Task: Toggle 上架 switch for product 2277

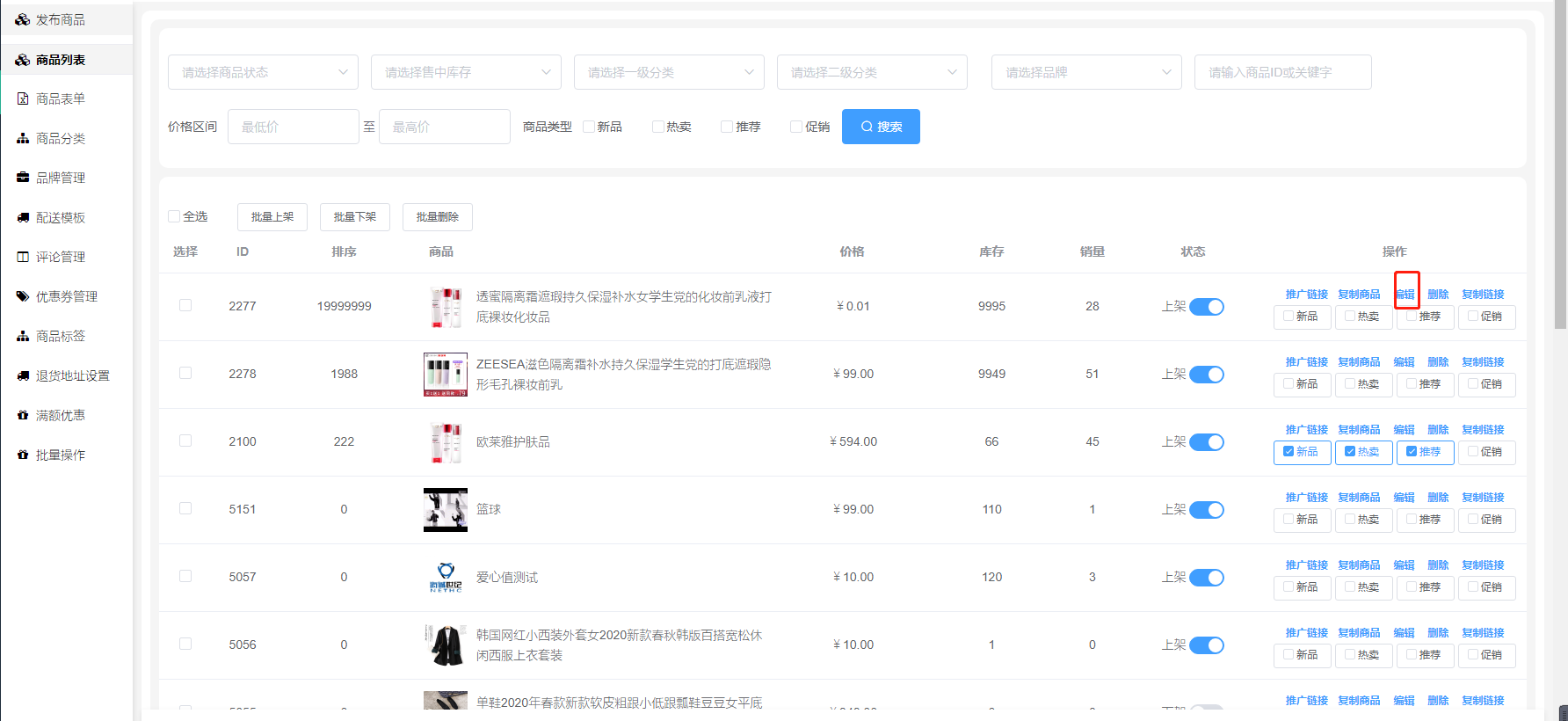Action: [x=1206, y=307]
